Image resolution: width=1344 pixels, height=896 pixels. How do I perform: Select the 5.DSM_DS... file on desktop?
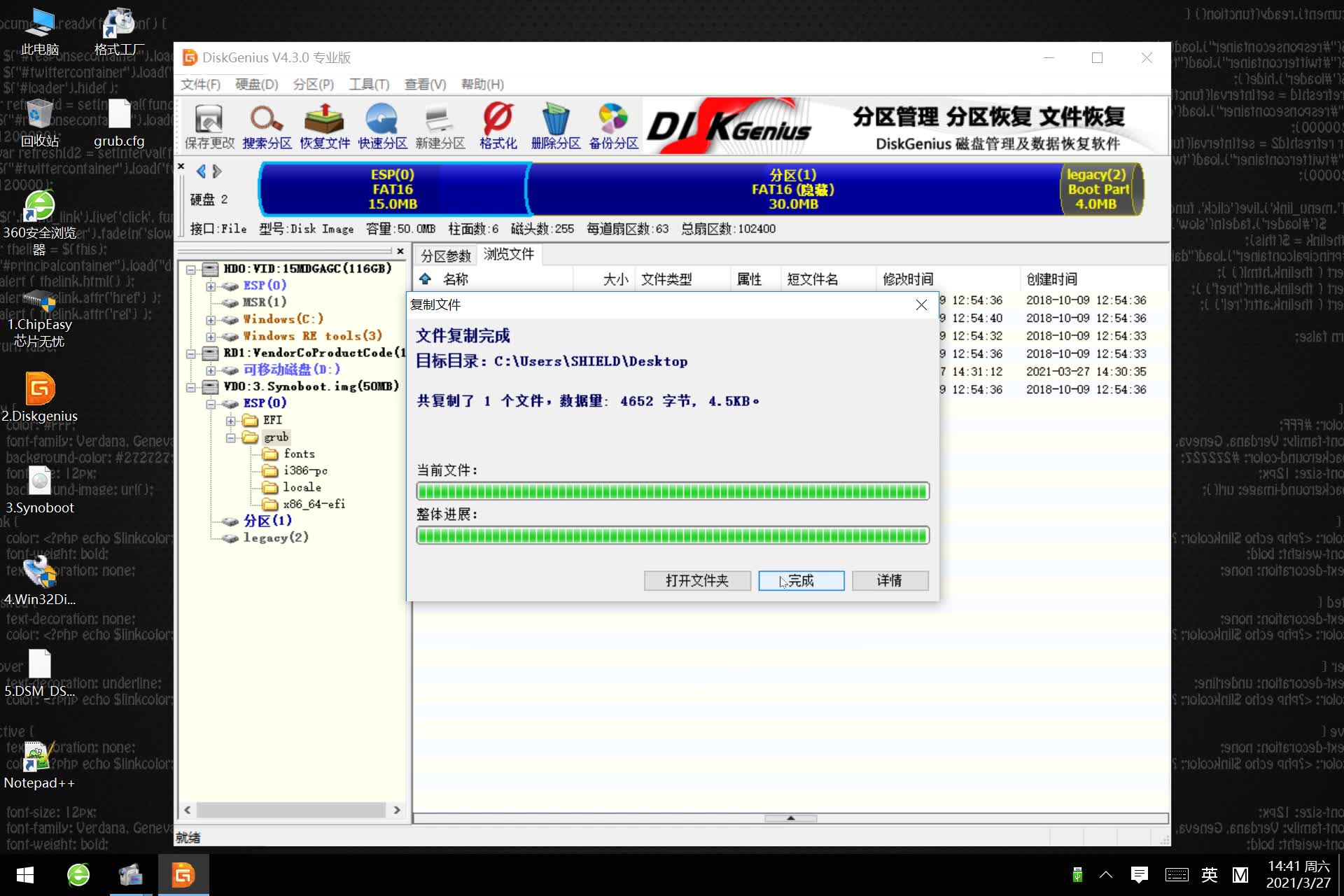click(x=39, y=673)
